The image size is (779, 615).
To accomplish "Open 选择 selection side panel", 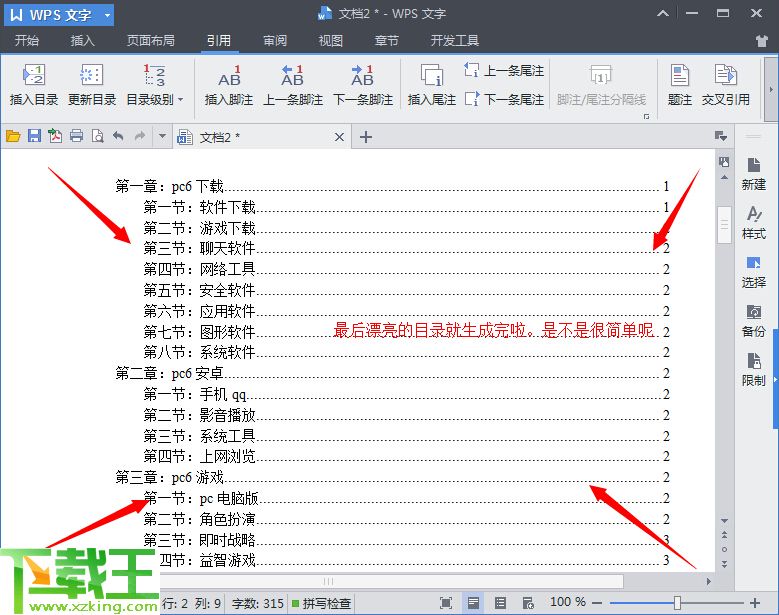I will pyautogui.click(x=754, y=272).
